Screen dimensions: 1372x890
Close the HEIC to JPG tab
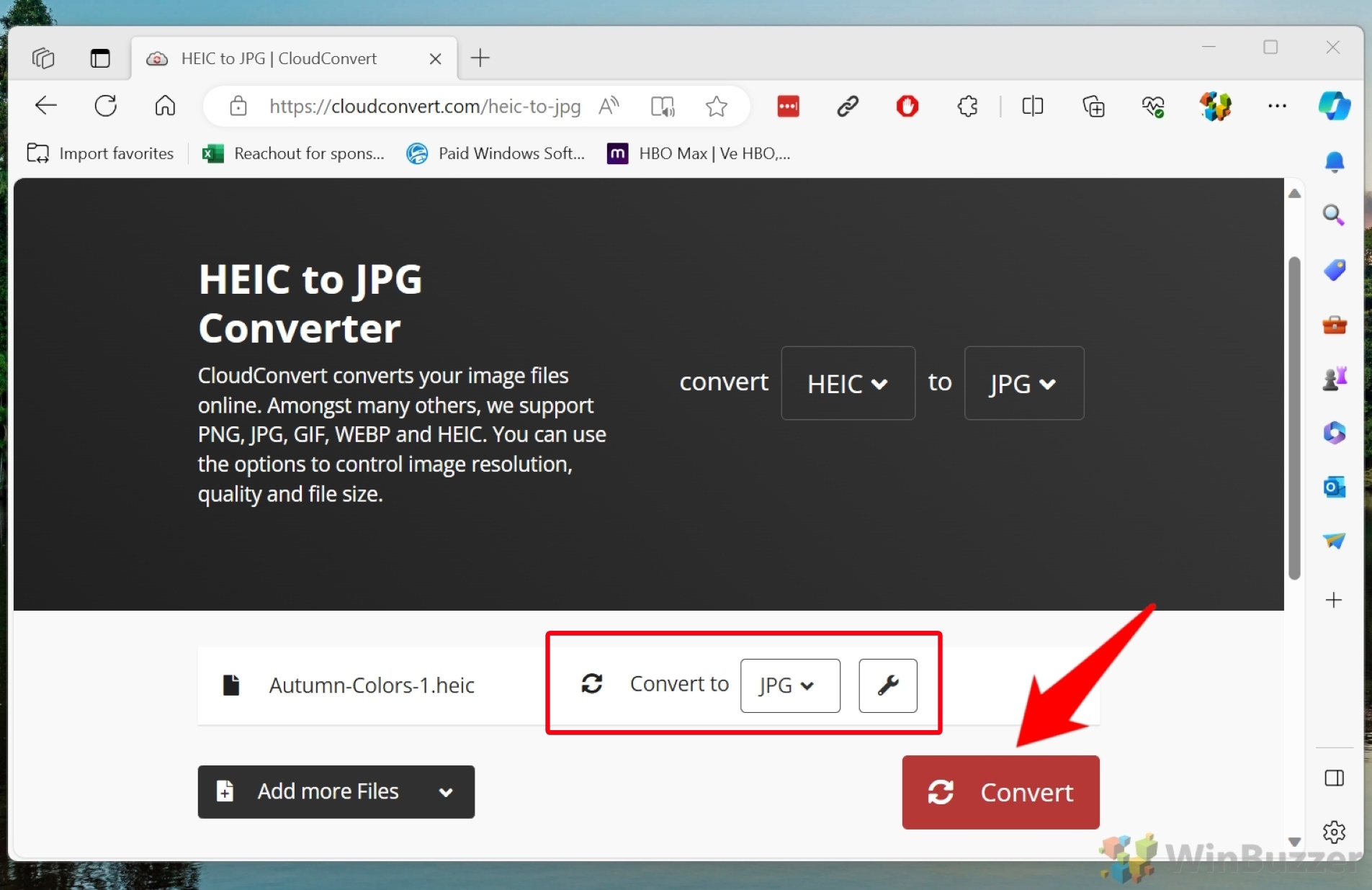(435, 59)
